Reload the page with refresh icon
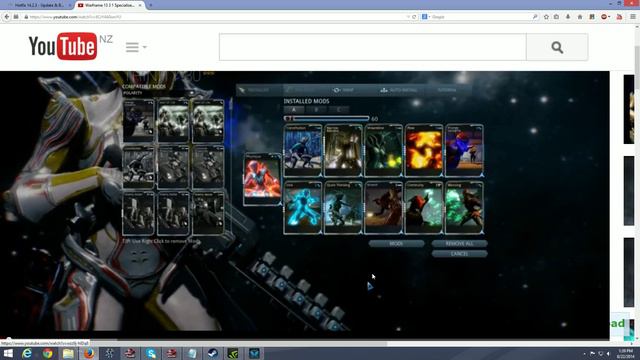This screenshot has height=360, width=640. pos(414,17)
